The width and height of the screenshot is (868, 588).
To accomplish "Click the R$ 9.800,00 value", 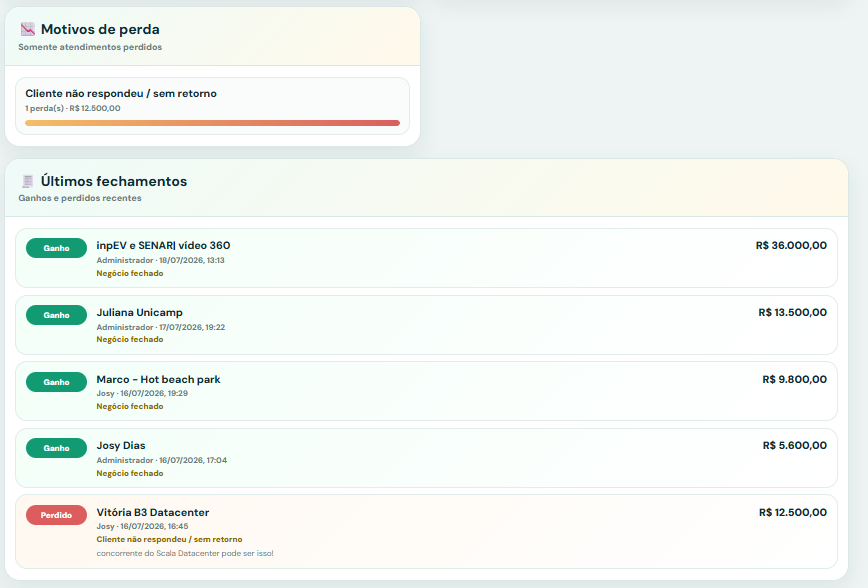I will click(x=794, y=379).
